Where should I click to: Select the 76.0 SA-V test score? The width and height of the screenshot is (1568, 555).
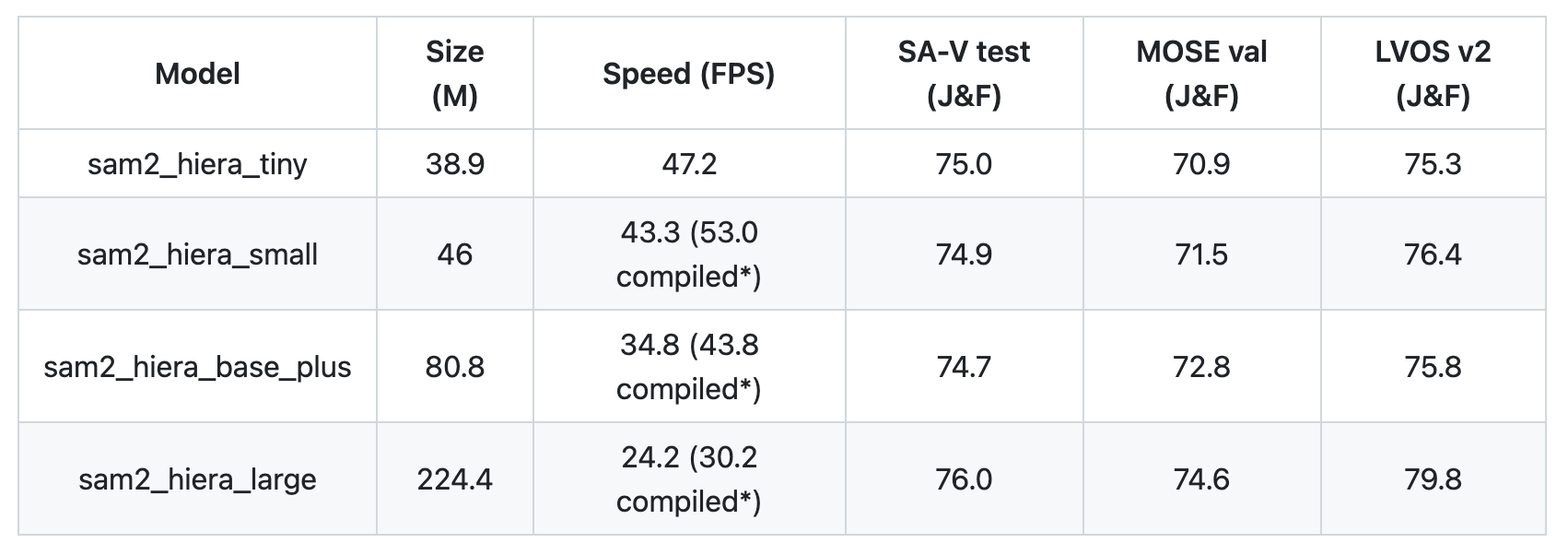(x=964, y=479)
